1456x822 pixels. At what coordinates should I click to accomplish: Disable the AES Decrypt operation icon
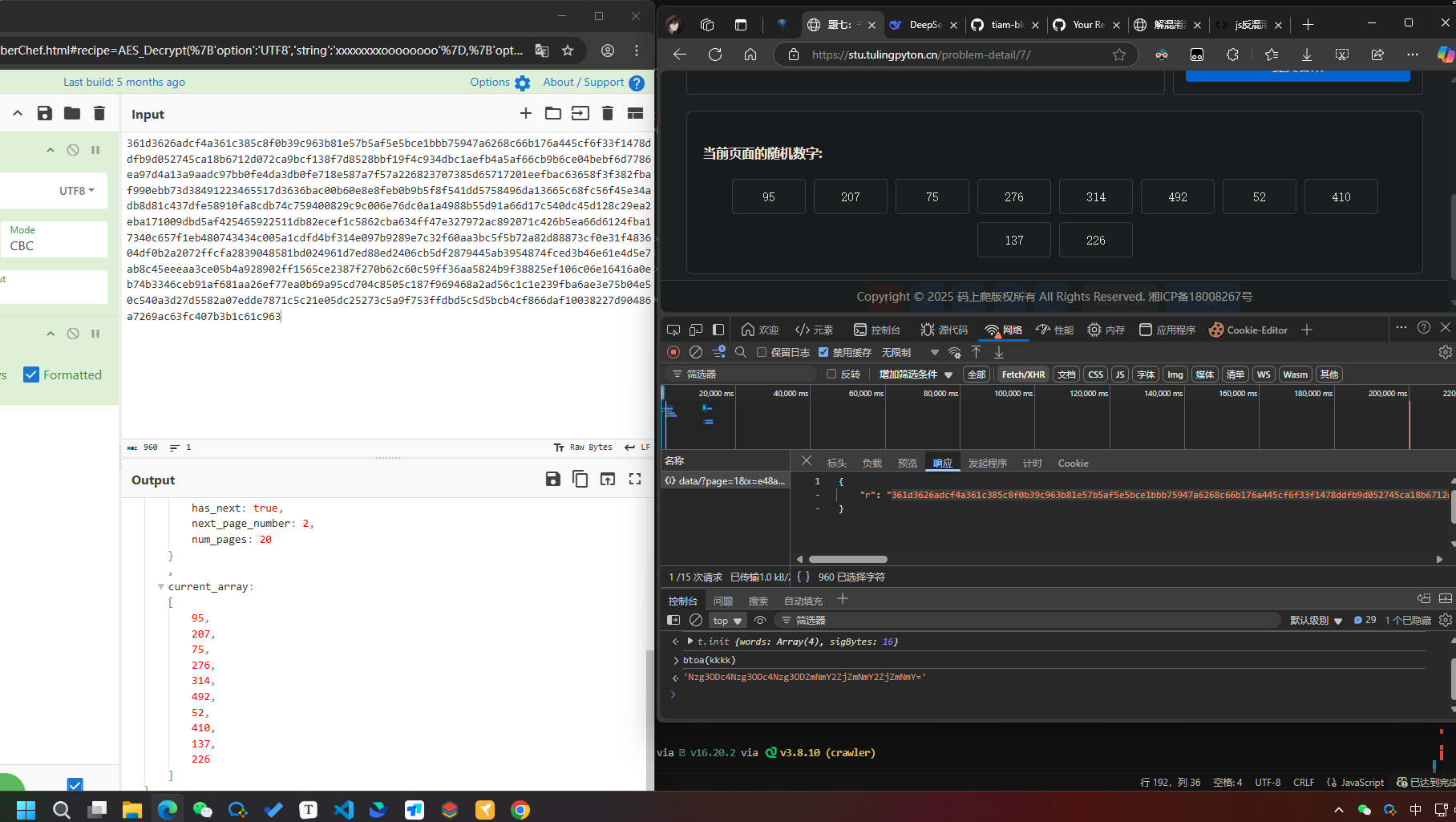[x=73, y=150]
